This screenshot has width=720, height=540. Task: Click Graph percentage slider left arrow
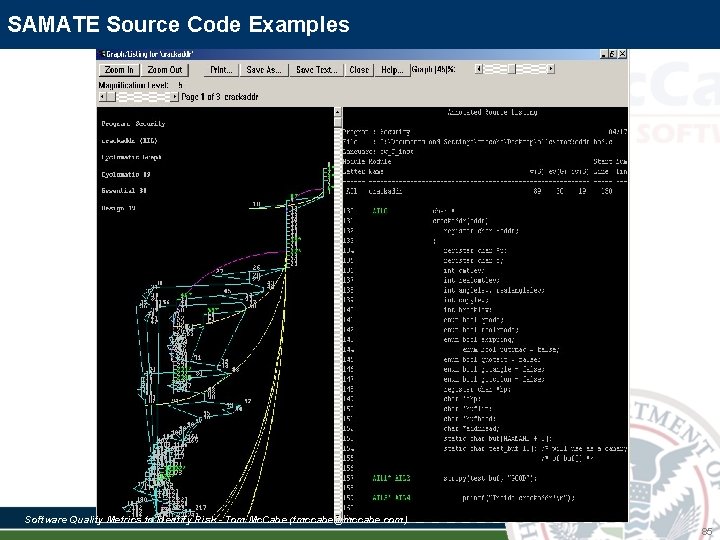[x=479, y=69]
